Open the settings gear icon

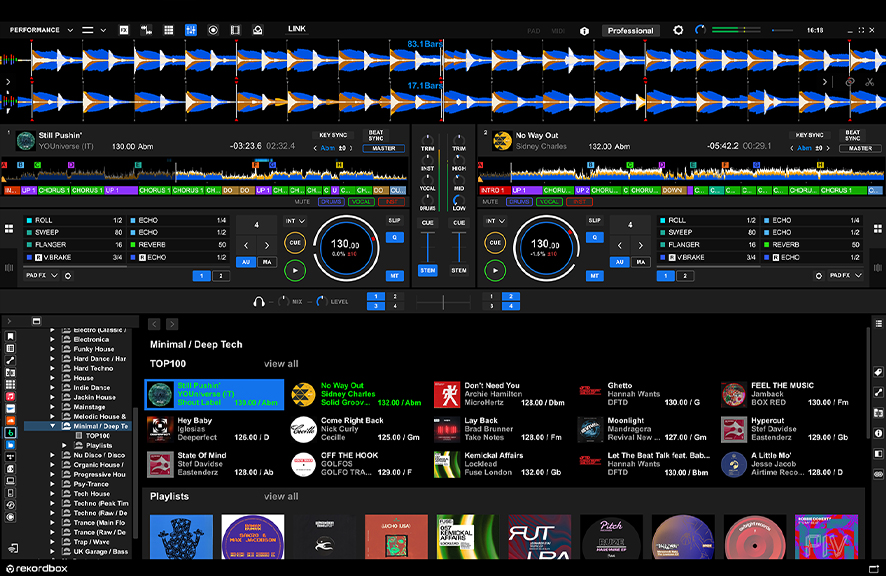point(678,30)
